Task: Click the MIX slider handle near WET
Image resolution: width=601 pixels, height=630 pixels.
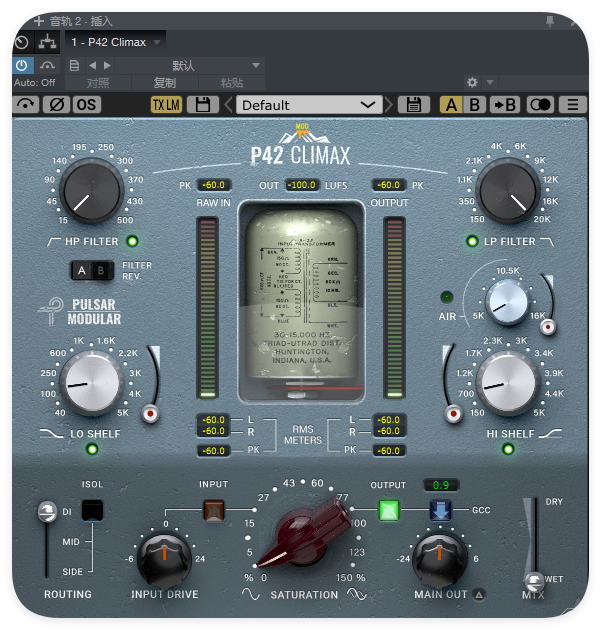Action: click(535, 580)
